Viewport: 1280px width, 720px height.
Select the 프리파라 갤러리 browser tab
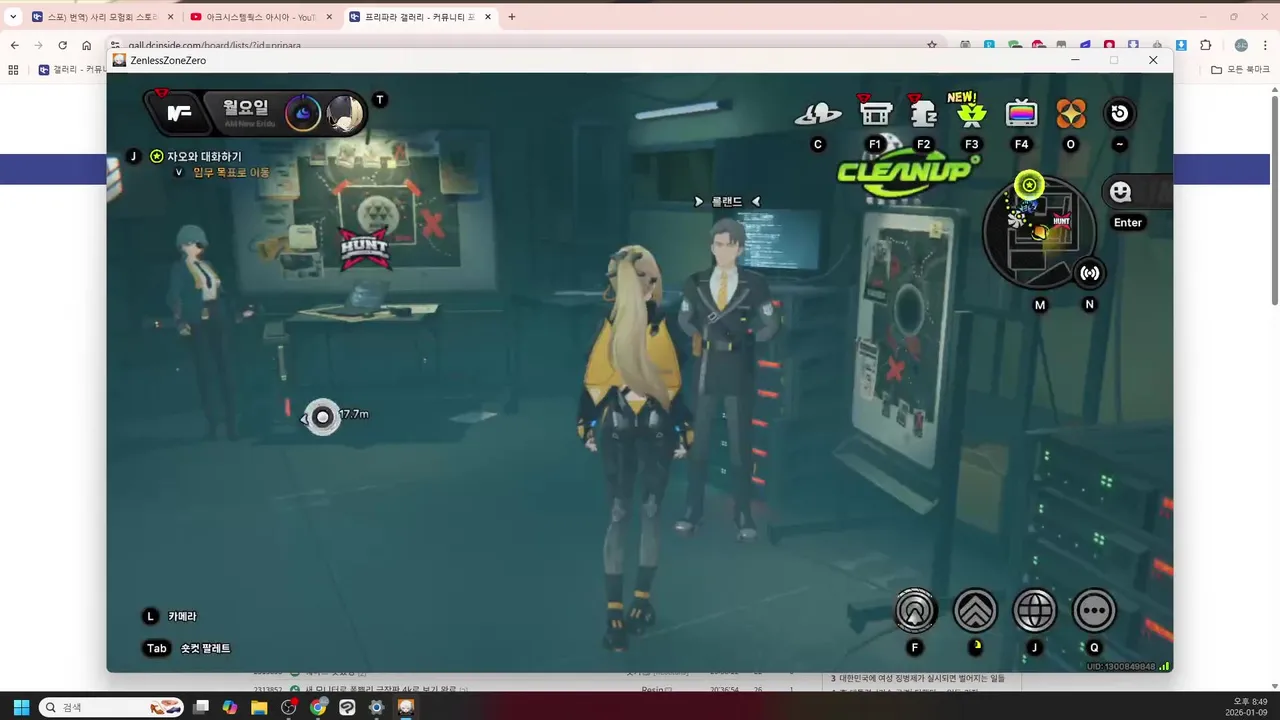tap(420, 17)
